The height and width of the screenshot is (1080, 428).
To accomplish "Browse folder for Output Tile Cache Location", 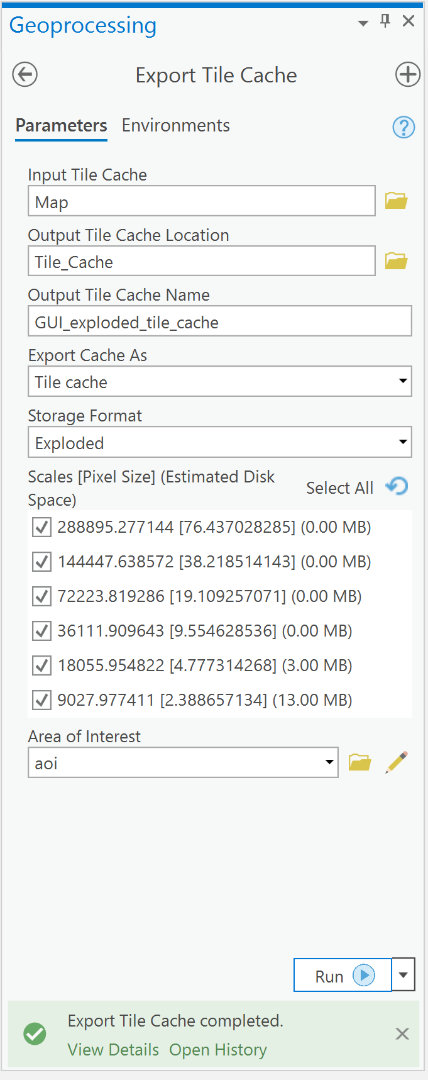I will pyautogui.click(x=396, y=261).
